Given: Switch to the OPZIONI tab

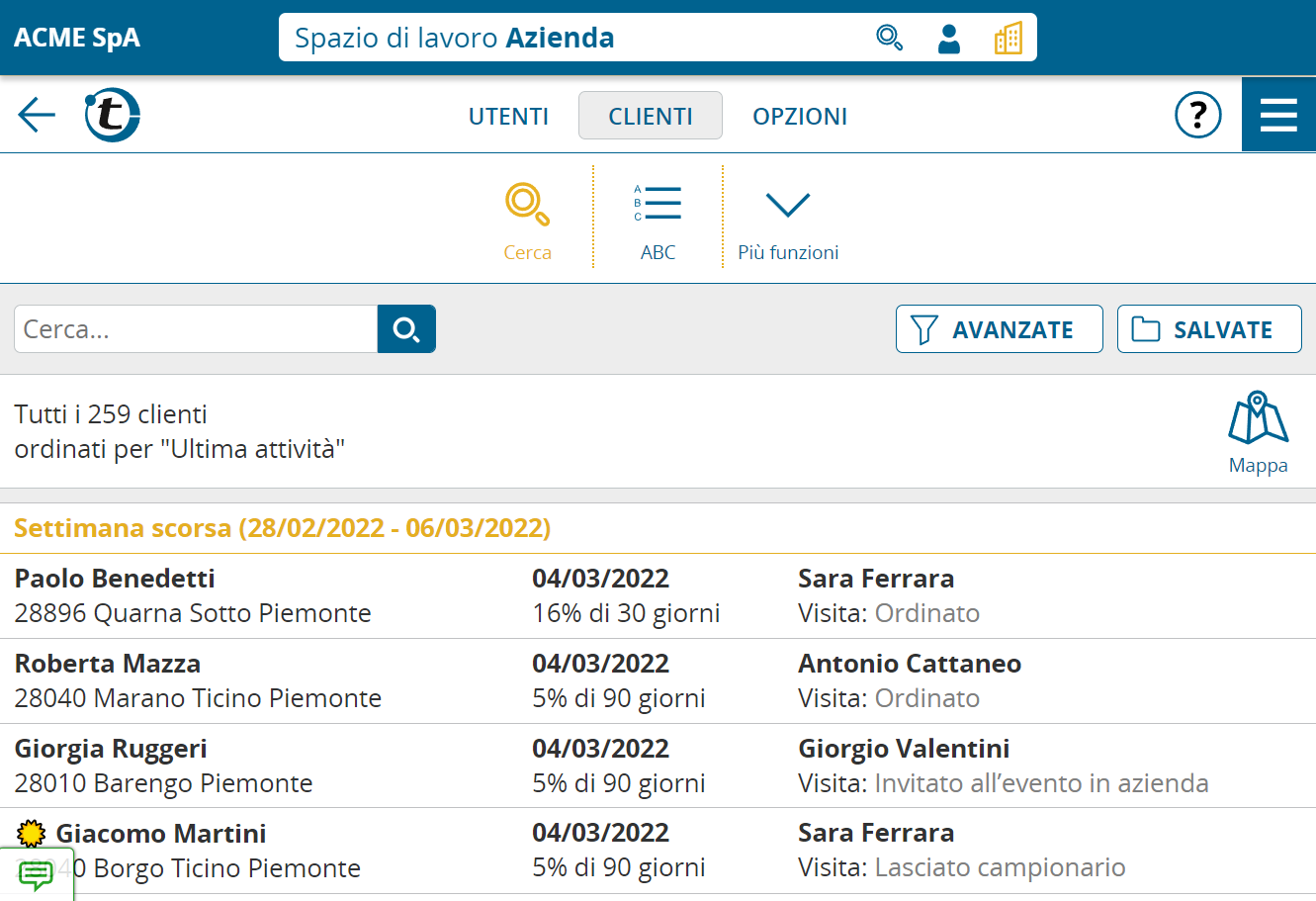Looking at the screenshot, I should tap(800, 116).
